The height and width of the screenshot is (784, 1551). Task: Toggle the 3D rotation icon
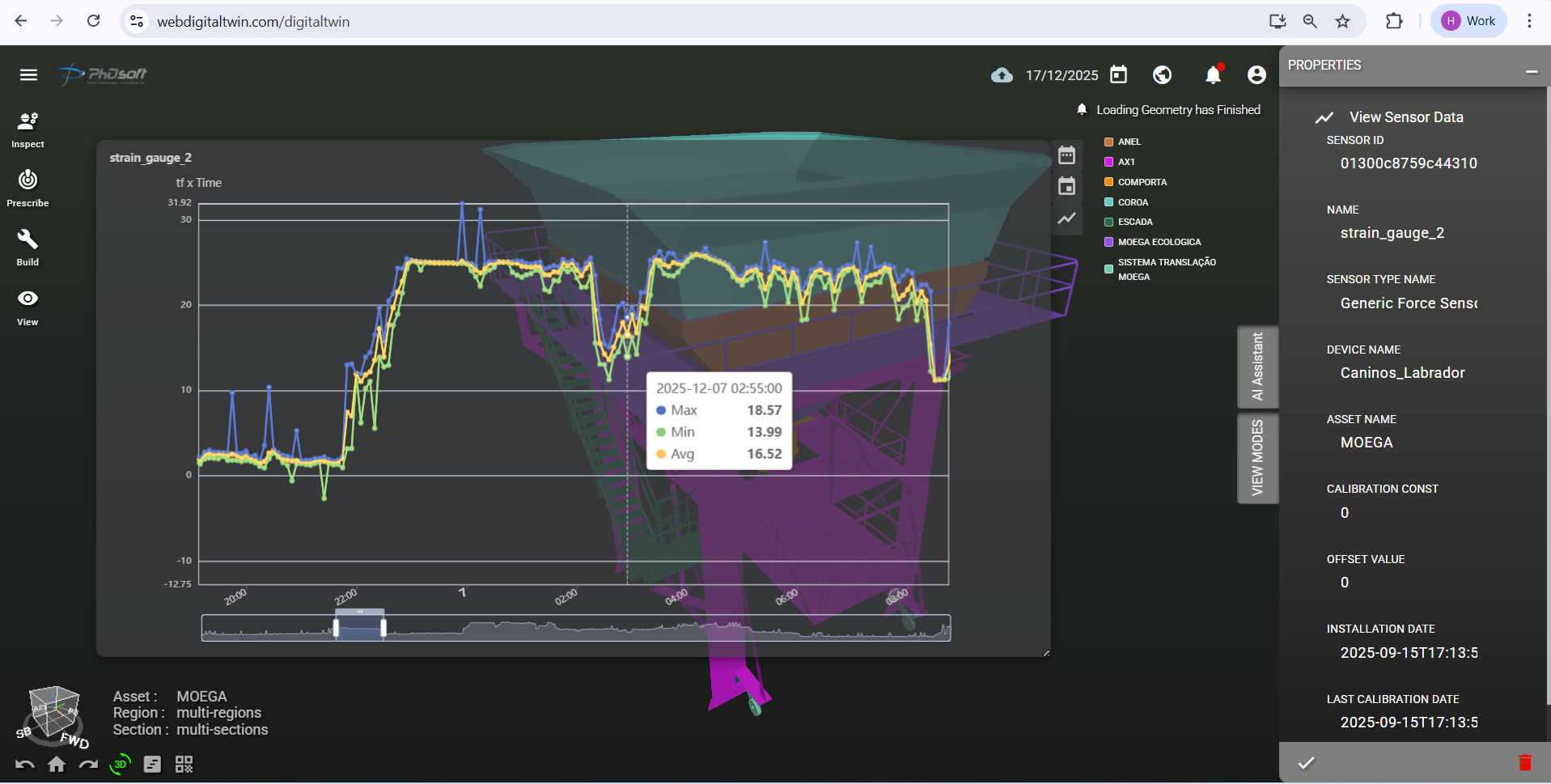click(120, 764)
